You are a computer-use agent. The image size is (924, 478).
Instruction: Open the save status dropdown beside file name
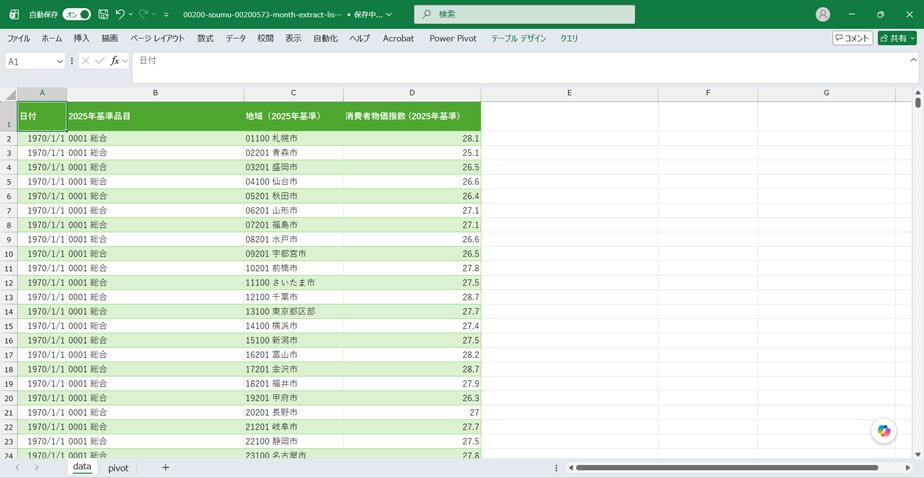point(389,14)
